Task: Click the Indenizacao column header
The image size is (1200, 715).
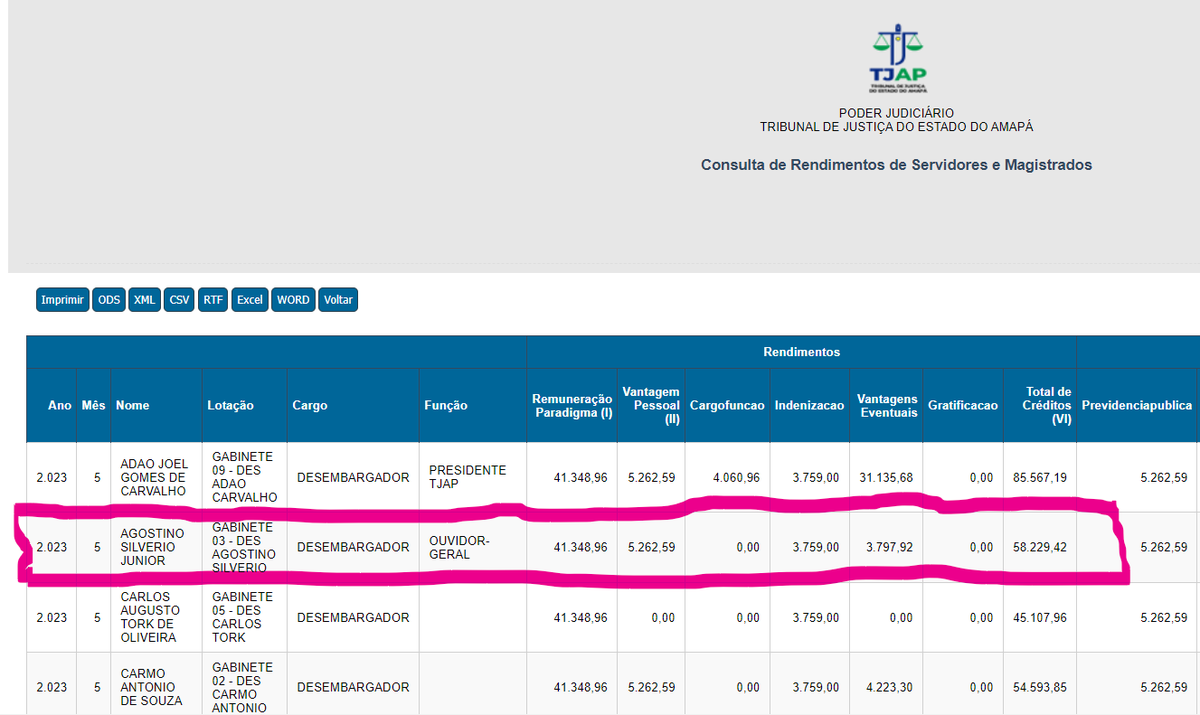Action: [x=810, y=406]
